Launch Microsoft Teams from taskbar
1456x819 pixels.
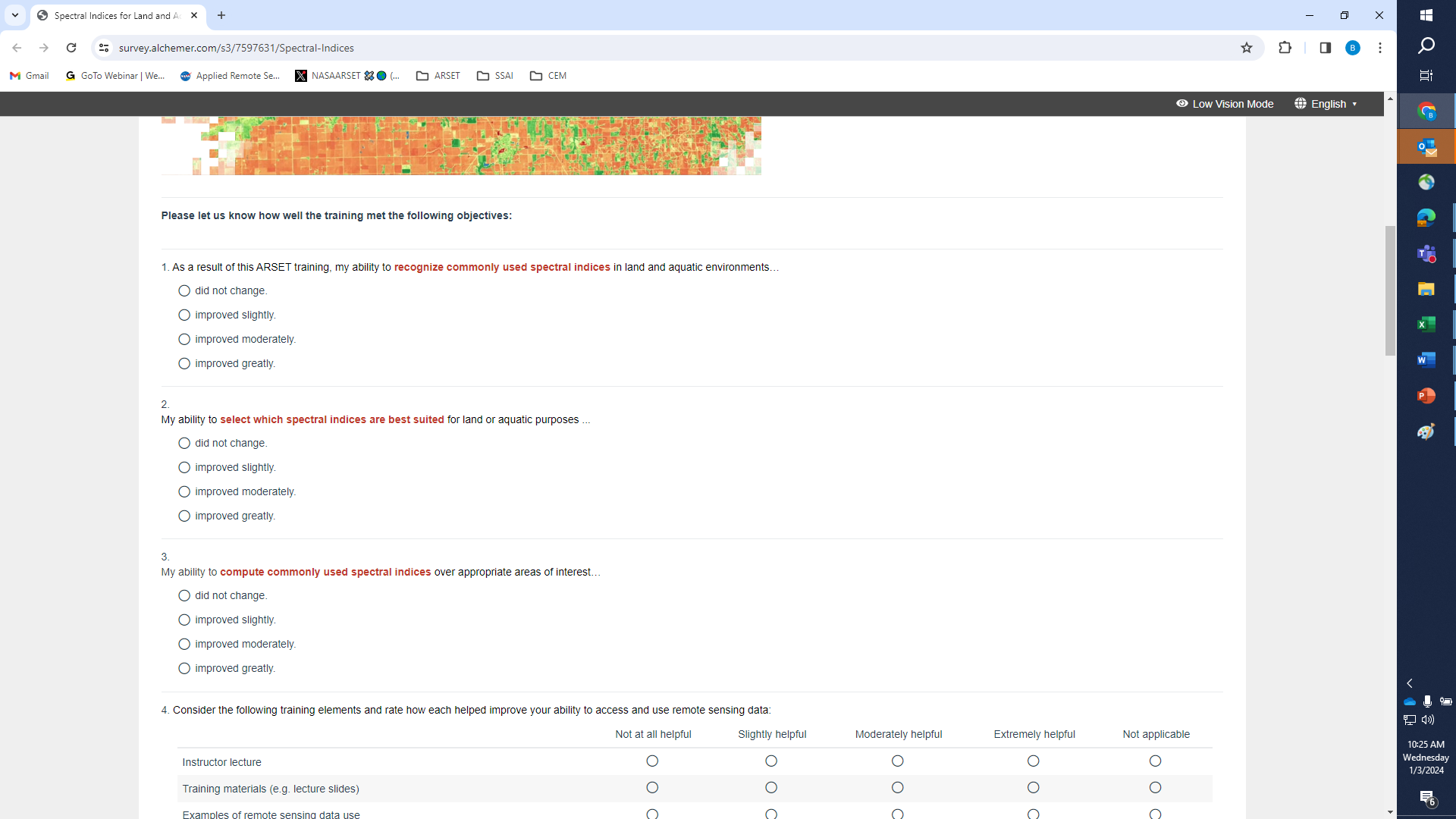(x=1426, y=253)
